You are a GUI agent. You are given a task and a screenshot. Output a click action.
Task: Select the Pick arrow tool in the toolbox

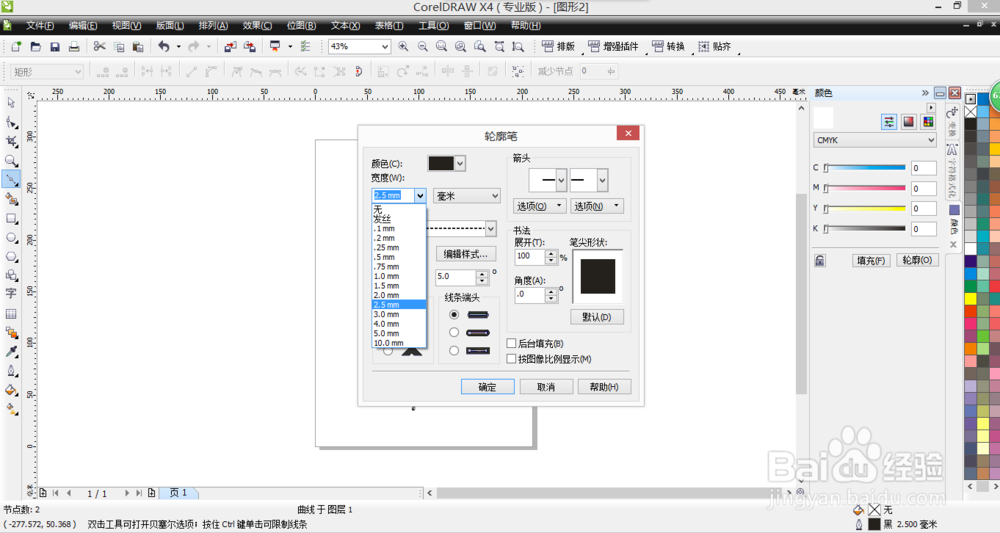11,103
